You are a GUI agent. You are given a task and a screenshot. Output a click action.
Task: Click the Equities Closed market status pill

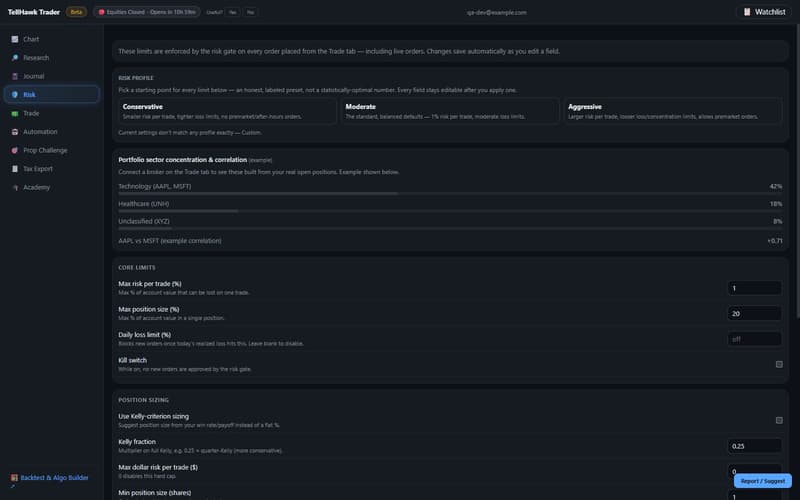(146, 12)
